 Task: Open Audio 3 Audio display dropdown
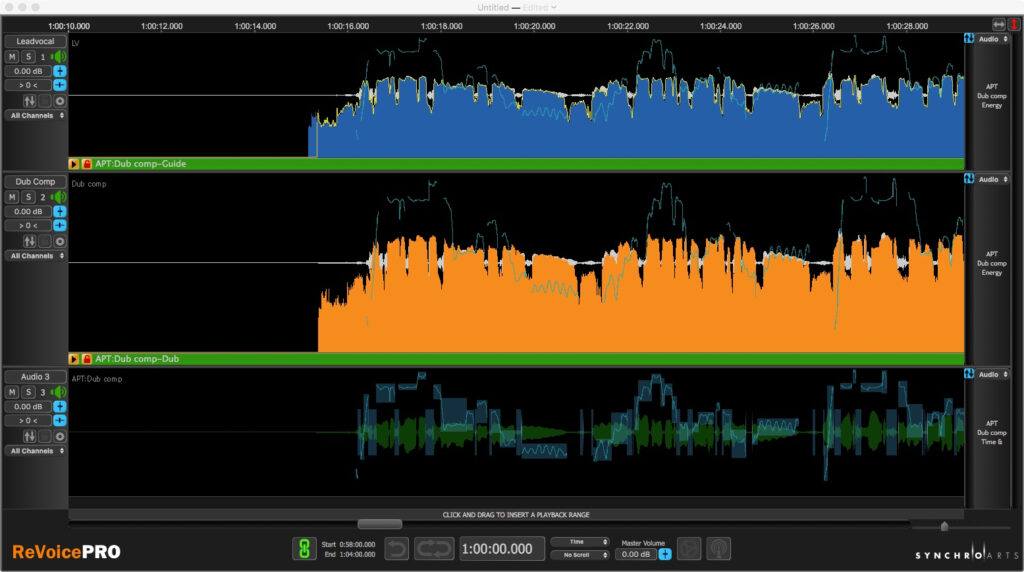click(993, 375)
